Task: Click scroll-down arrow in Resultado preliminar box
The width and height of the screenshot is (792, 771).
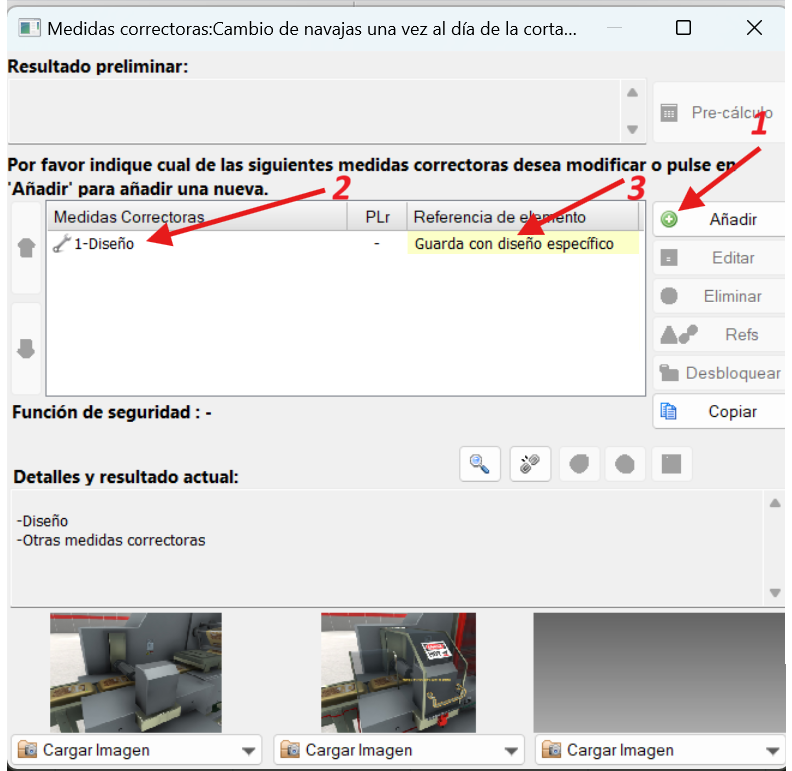Action: 632,129
